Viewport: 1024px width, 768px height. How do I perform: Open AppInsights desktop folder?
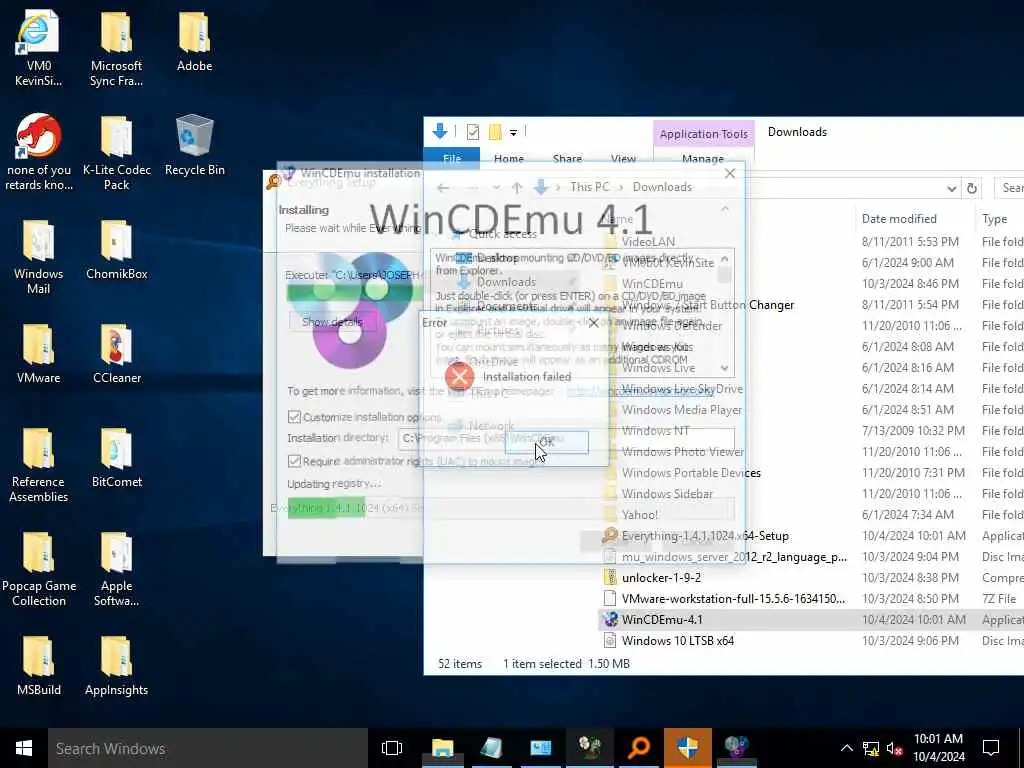tap(116, 665)
